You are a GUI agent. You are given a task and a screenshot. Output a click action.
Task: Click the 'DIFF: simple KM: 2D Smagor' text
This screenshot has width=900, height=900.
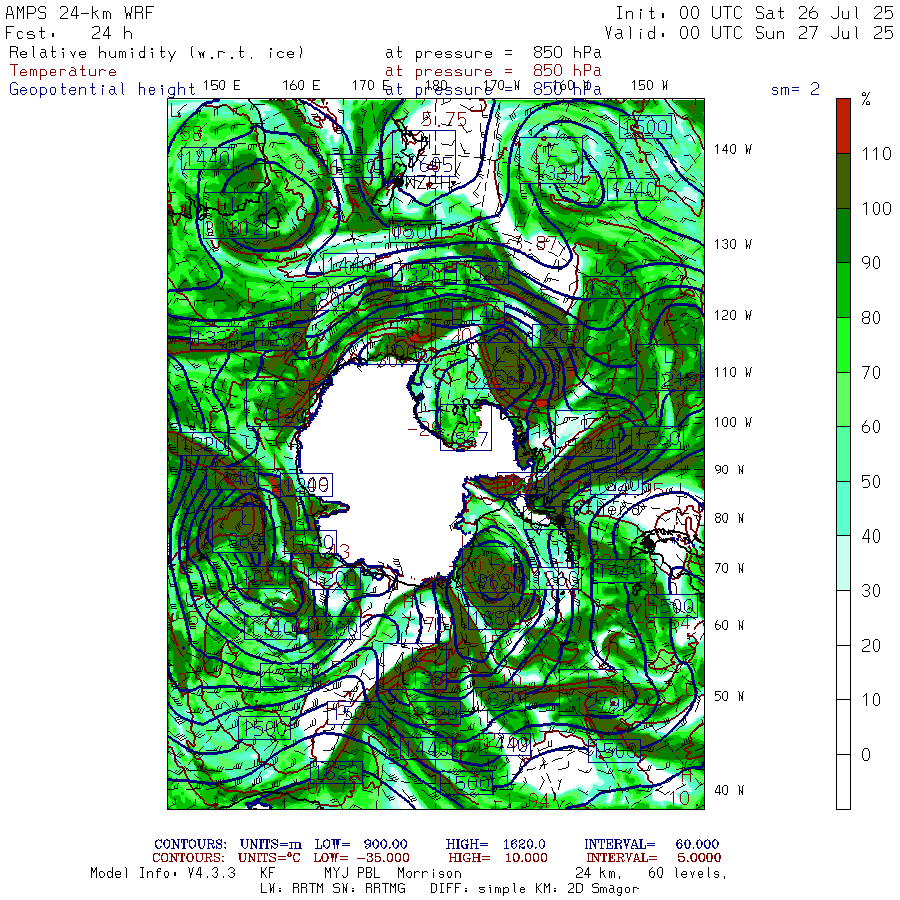point(534,889)
